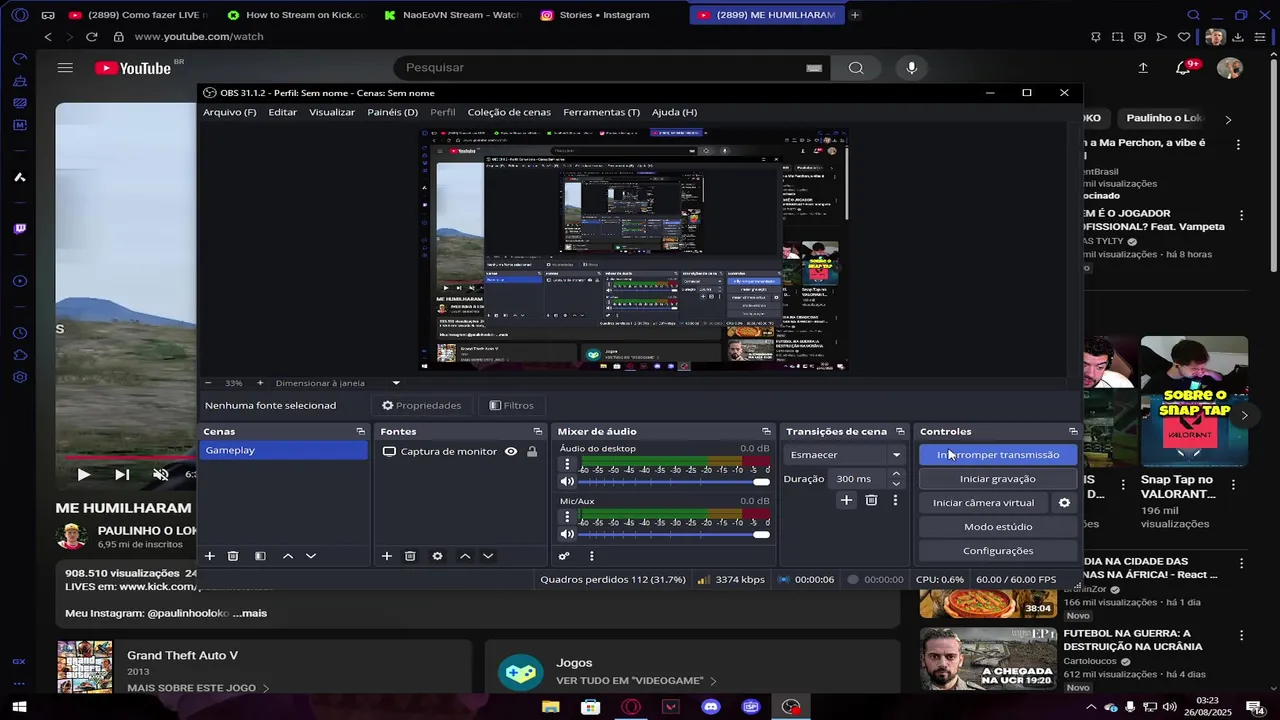Open options for Futebol na Guerra video

[x=1241, y=636]
